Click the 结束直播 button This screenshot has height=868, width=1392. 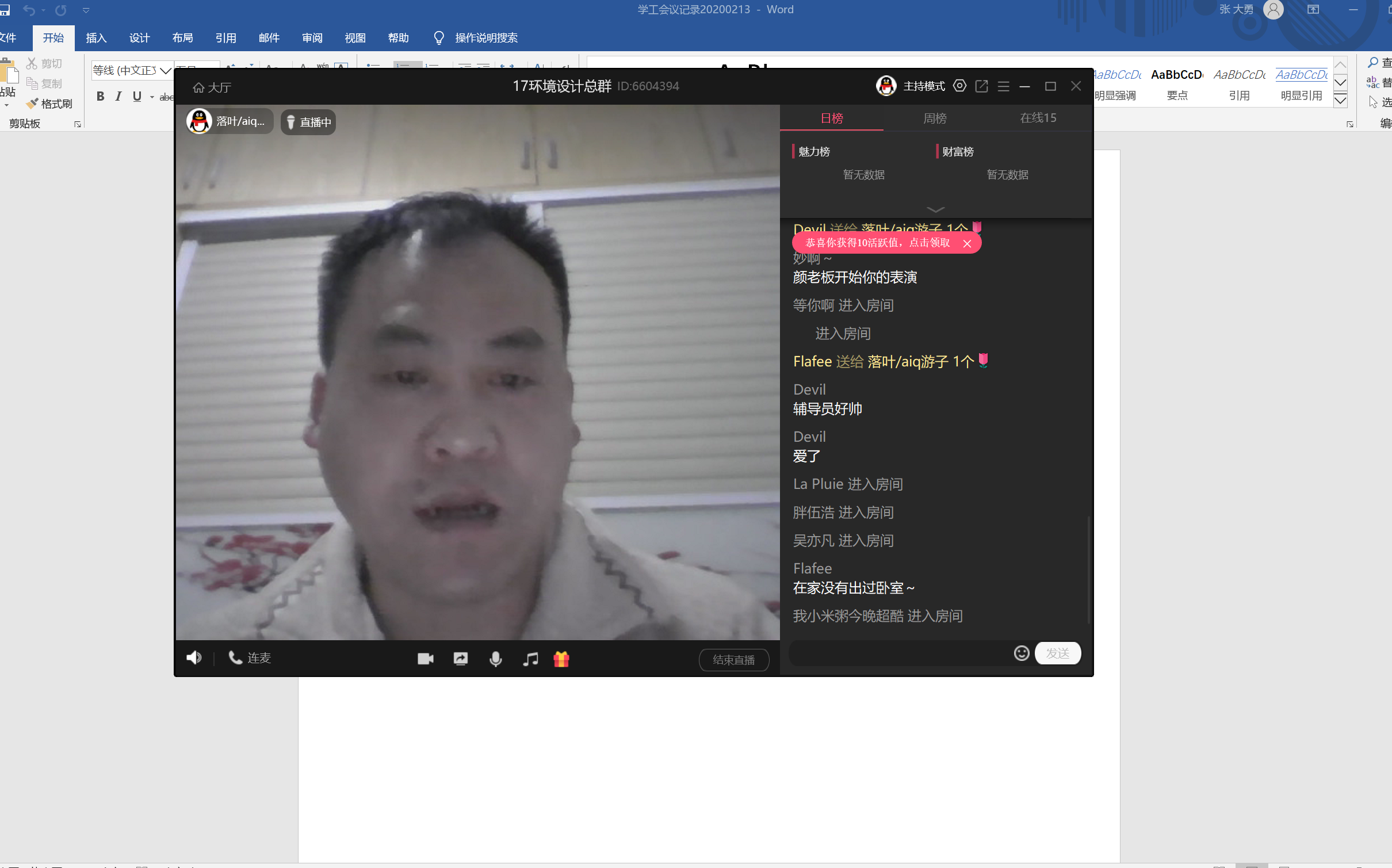733,660
